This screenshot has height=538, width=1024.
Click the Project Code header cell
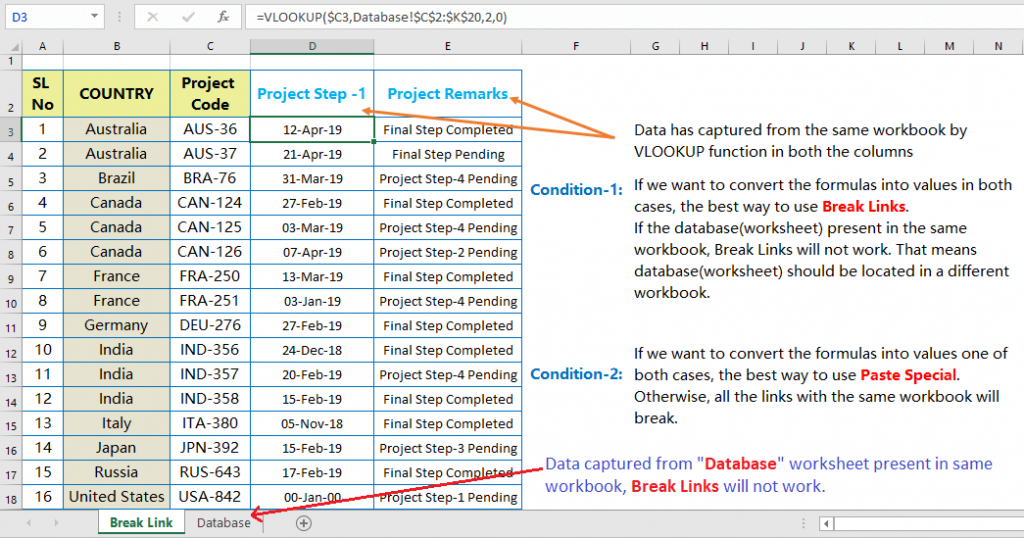(210, 94)
